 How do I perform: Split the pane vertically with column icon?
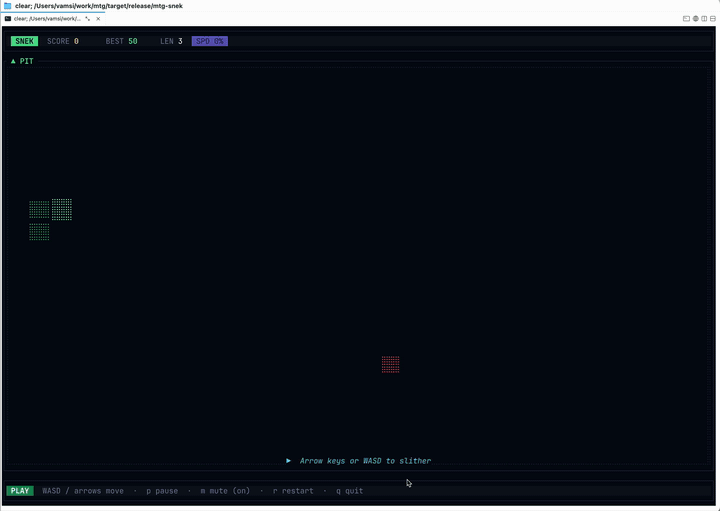[x=704, y=19]
